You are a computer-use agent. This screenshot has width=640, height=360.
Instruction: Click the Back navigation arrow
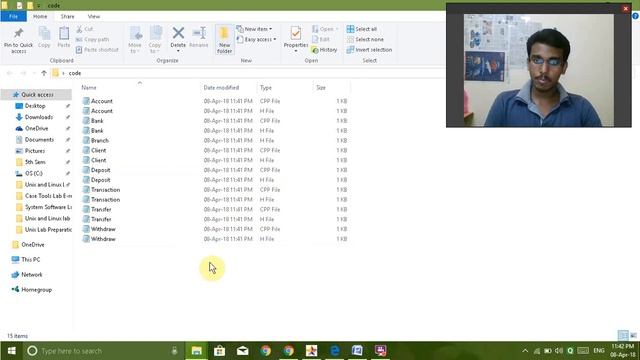pos(9,73)
